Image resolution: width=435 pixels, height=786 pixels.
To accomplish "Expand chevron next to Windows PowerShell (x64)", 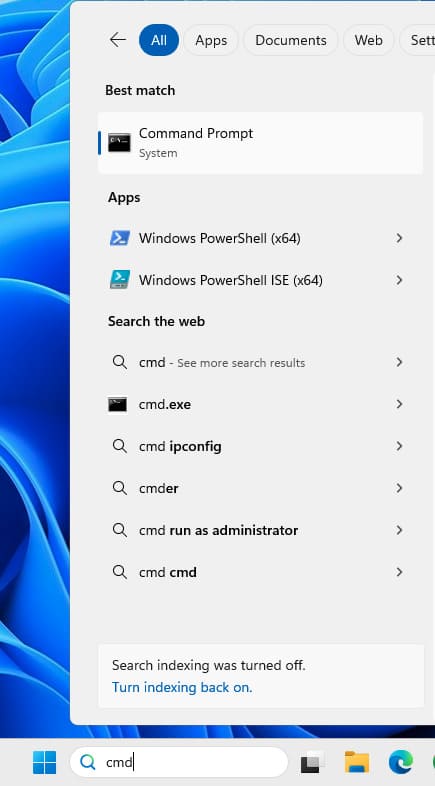I will click(x=399, y=238).
